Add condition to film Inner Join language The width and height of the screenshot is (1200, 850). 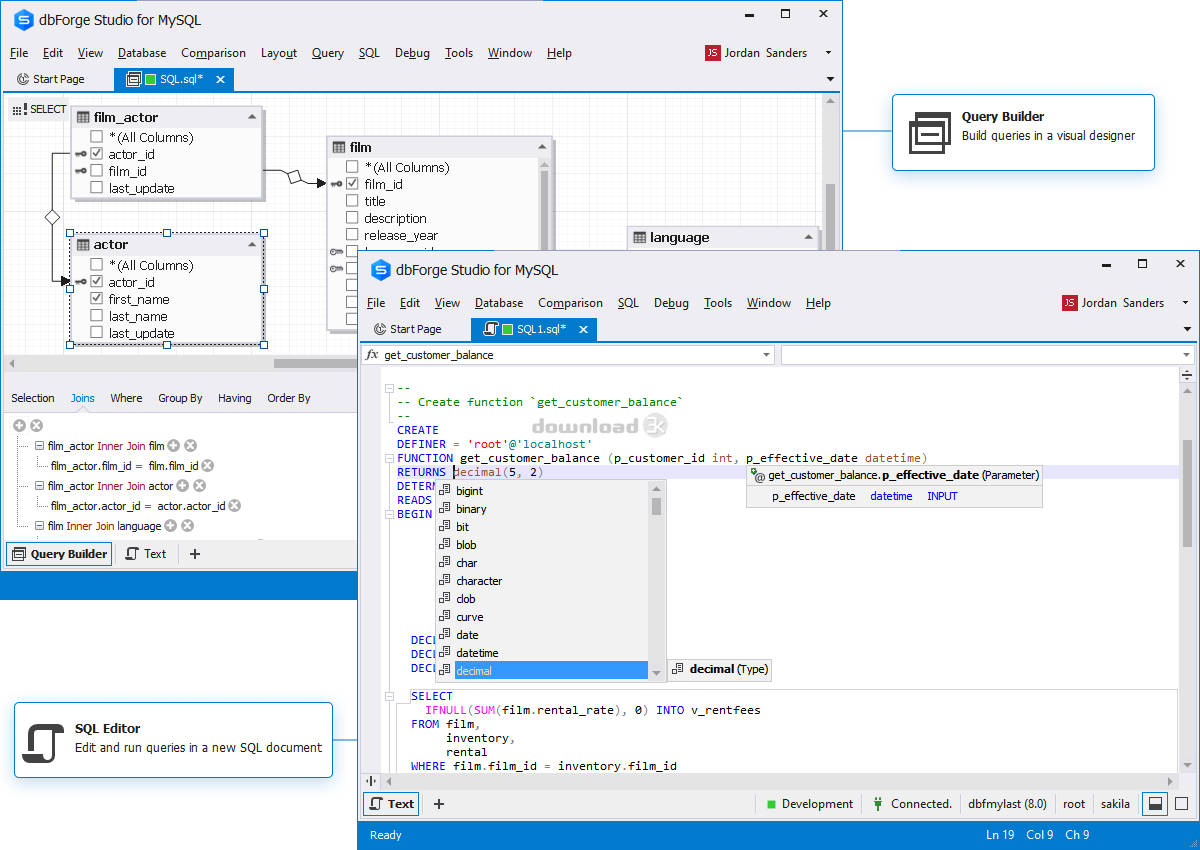[170, 526]
